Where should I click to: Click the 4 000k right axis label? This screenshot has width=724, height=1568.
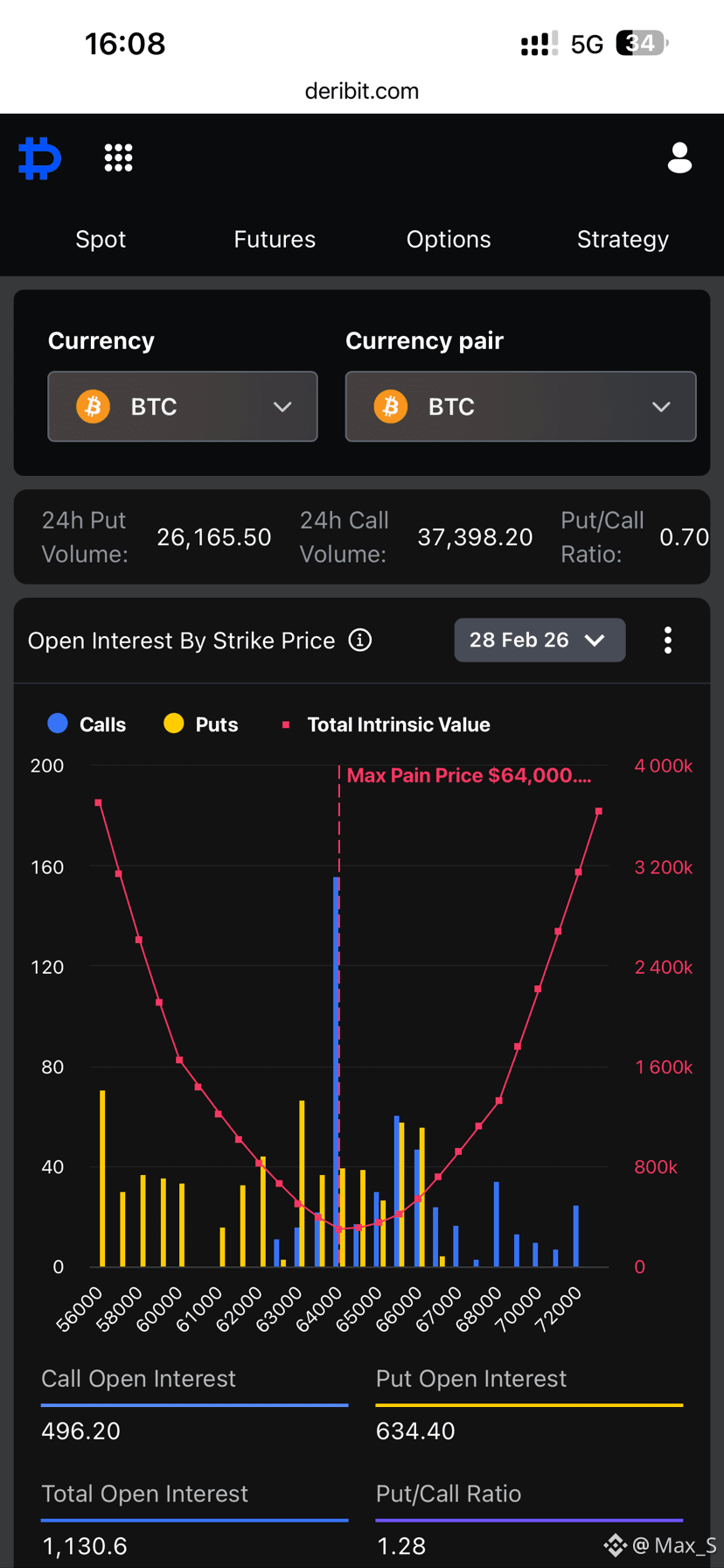click(664, 766)
